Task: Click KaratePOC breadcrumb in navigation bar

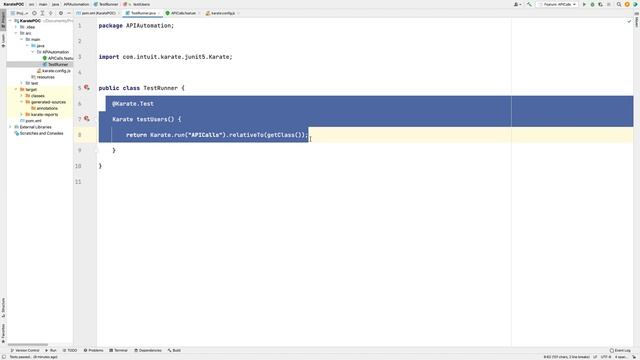Action: pos(14,4)
